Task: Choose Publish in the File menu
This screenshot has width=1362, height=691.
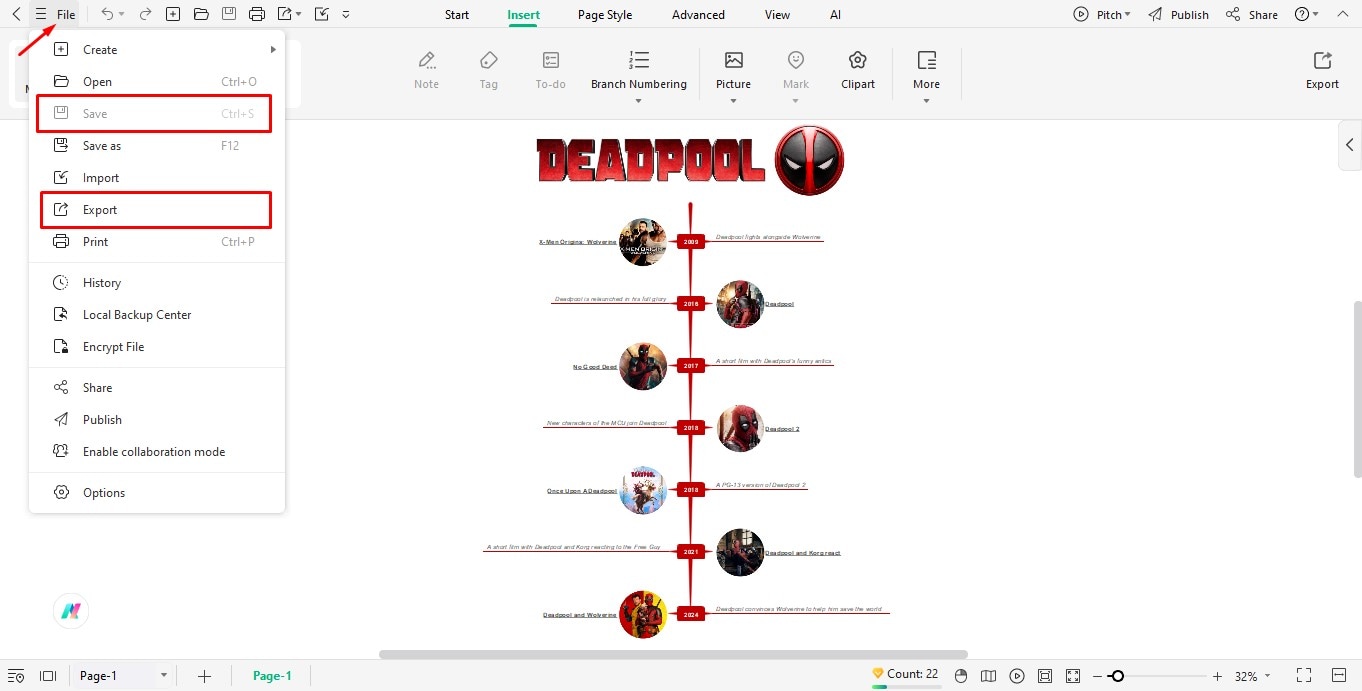Action: click(x=157, y=419)
